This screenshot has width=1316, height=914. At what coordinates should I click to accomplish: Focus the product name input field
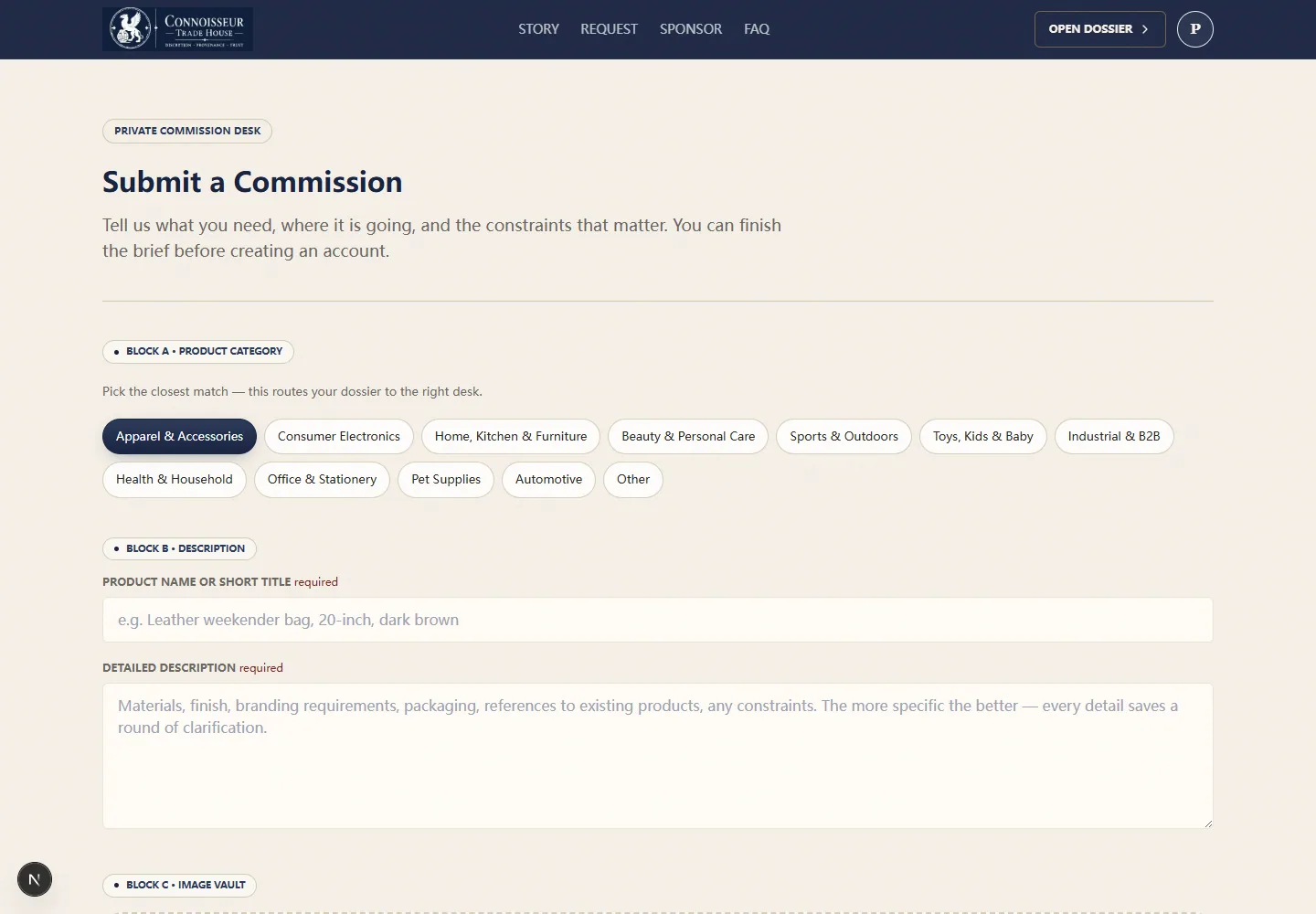pyautogui.click(x=658, y=620)
